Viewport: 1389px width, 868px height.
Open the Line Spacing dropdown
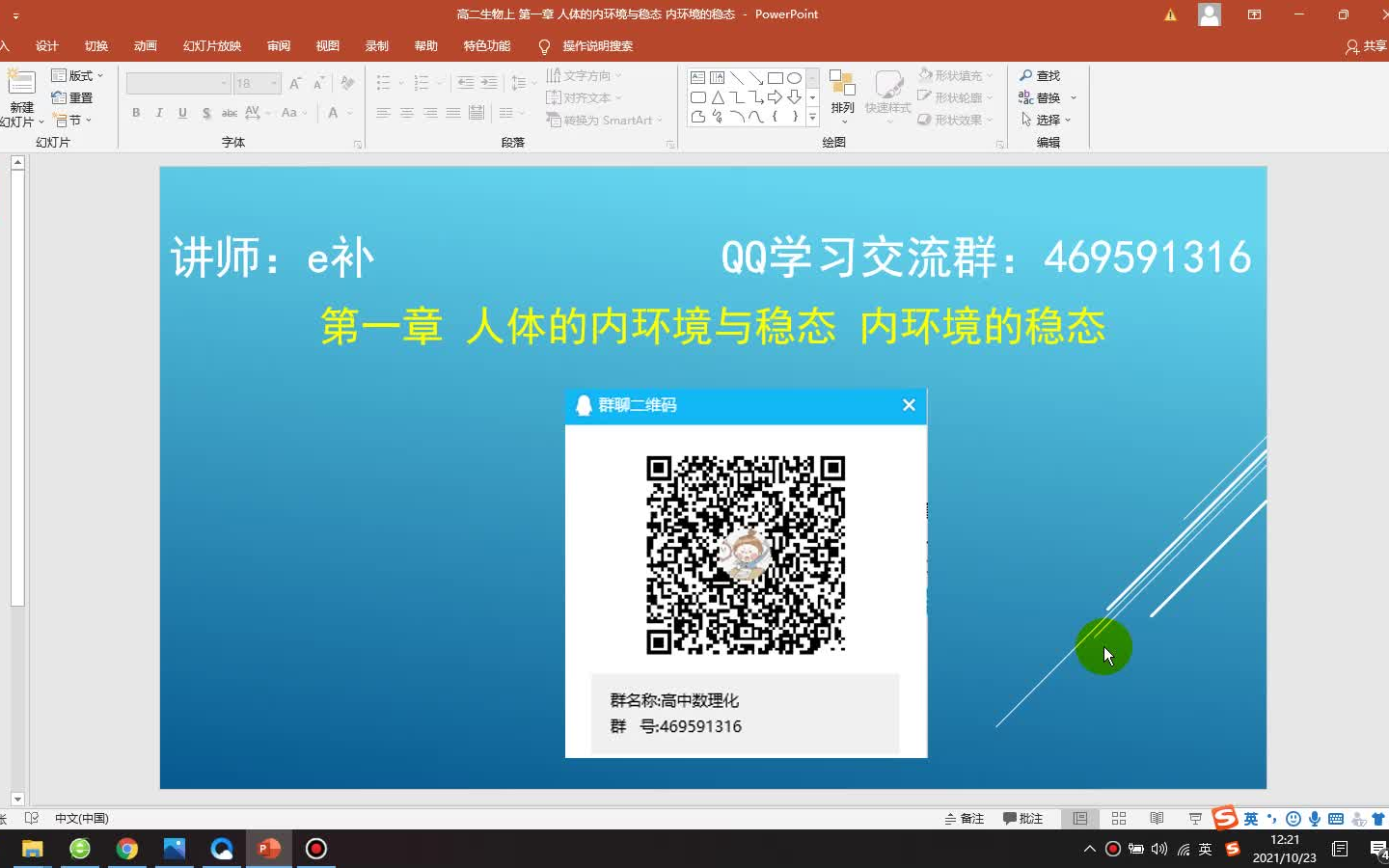click(x=523, y=84)
